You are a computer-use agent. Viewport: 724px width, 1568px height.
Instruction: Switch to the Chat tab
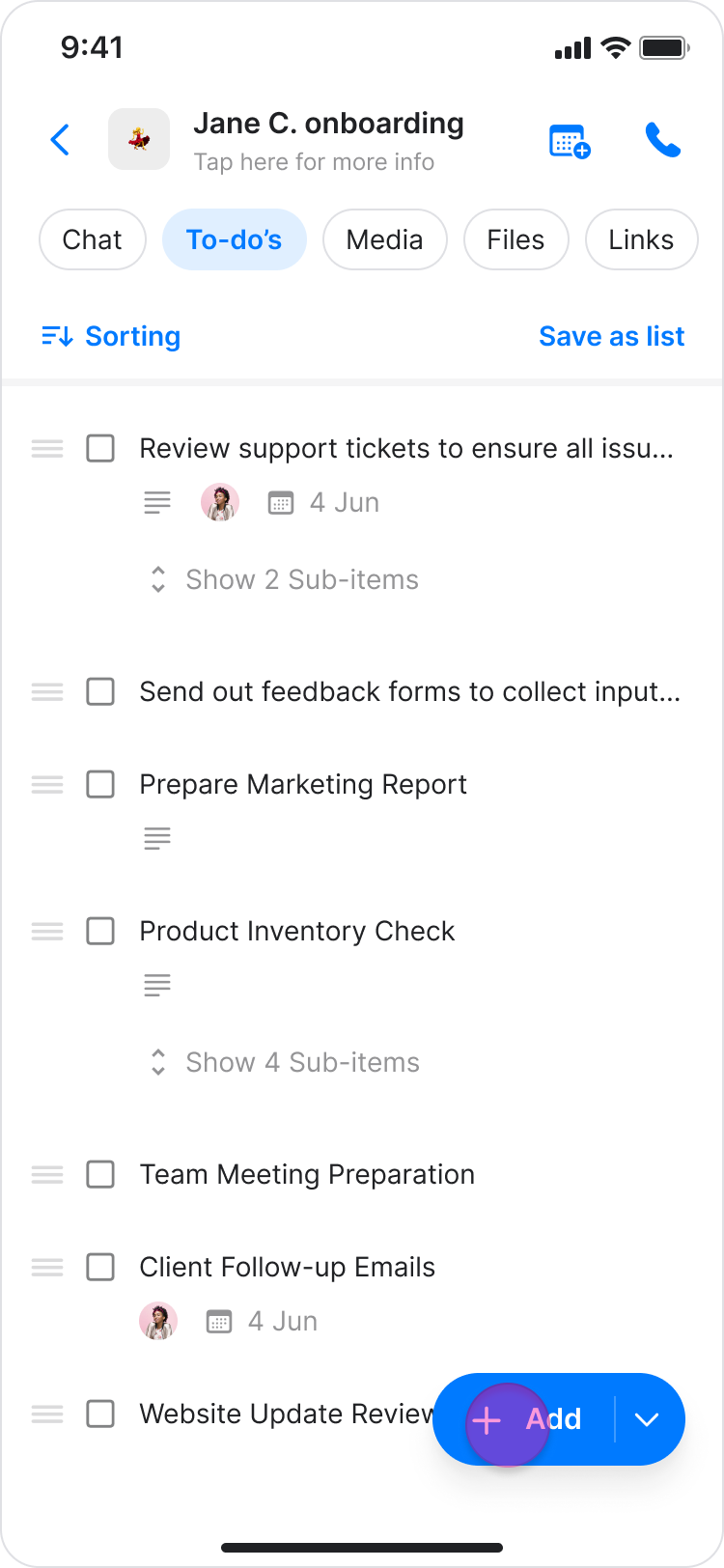coord(93,239)
